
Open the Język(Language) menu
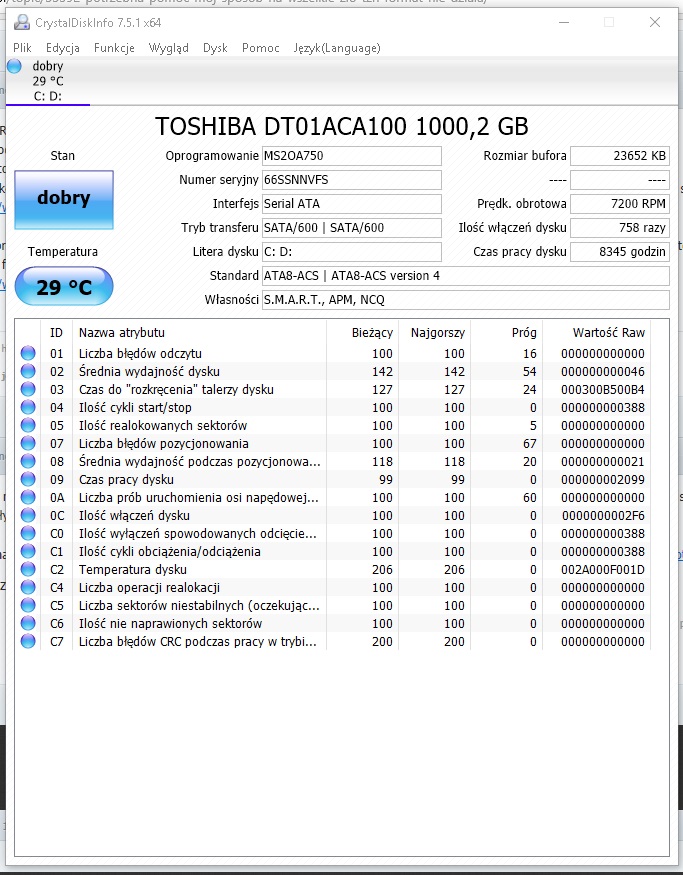[x=337, y=48]
